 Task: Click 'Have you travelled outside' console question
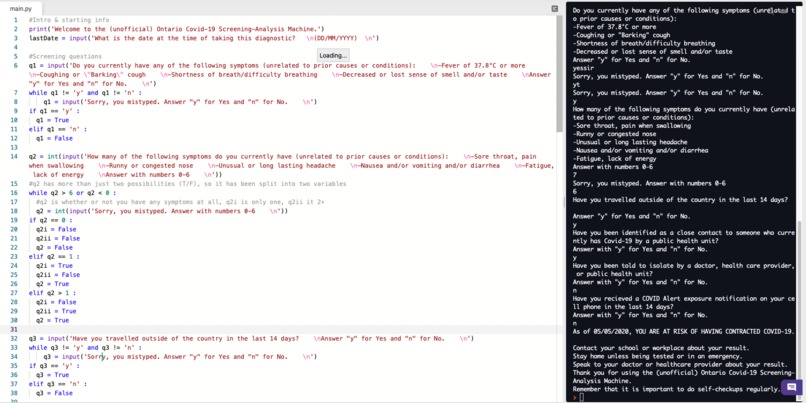click(x=680, y=200)
